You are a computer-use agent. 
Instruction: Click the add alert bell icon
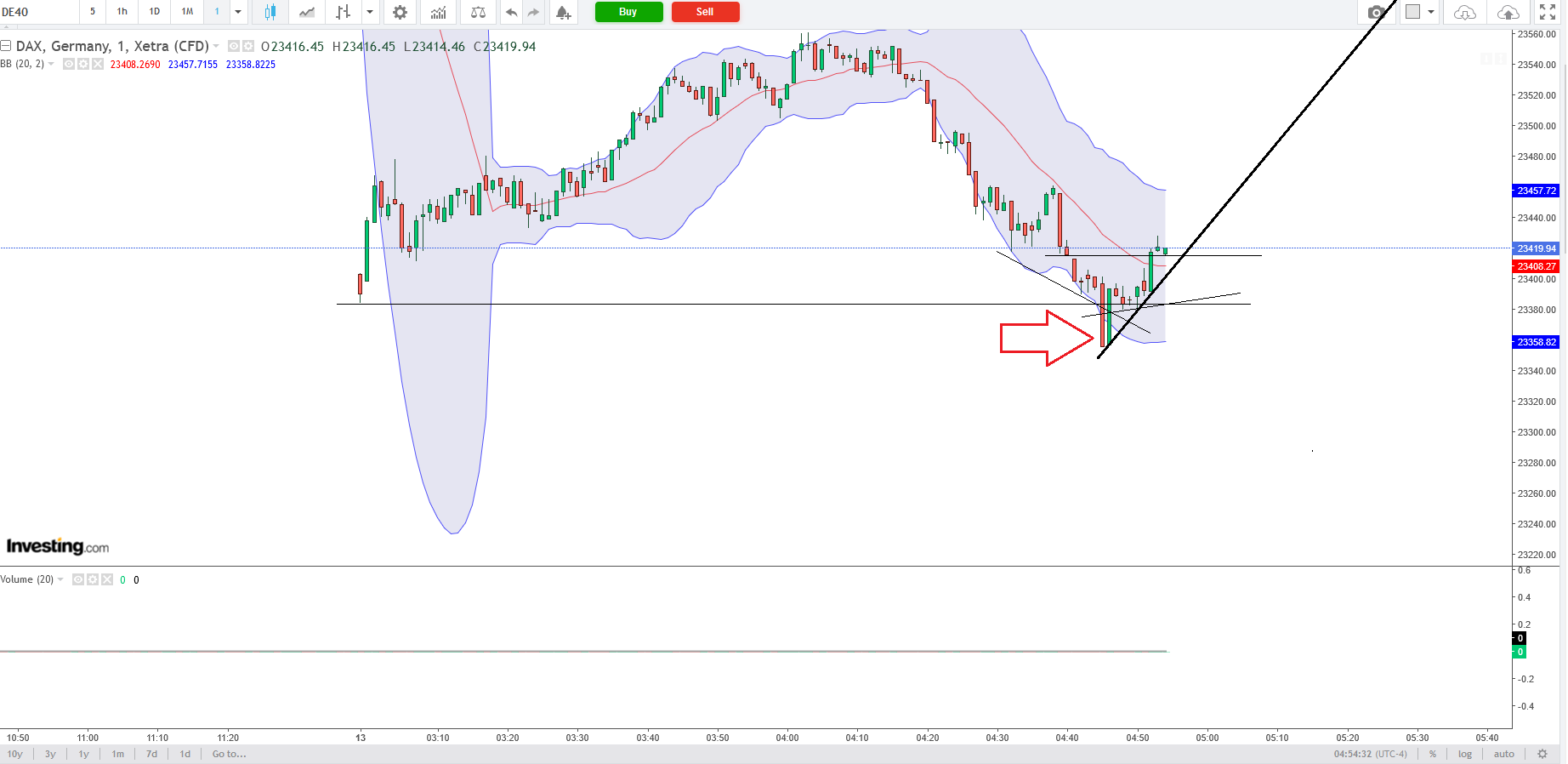[563, 12]
